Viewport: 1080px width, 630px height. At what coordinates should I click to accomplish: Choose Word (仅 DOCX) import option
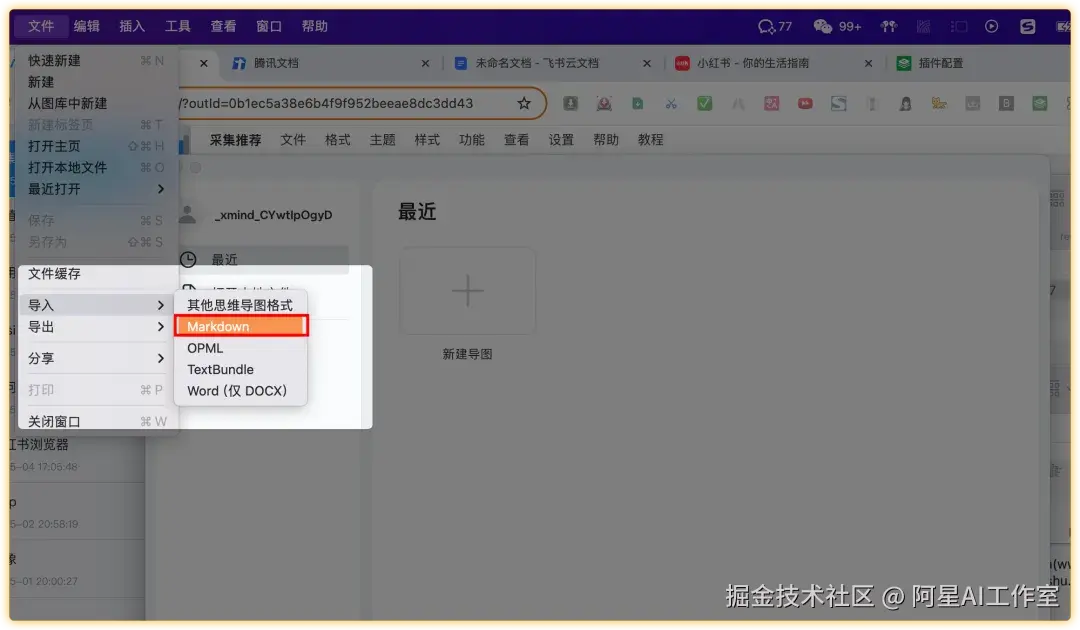[x=240, y=390]
